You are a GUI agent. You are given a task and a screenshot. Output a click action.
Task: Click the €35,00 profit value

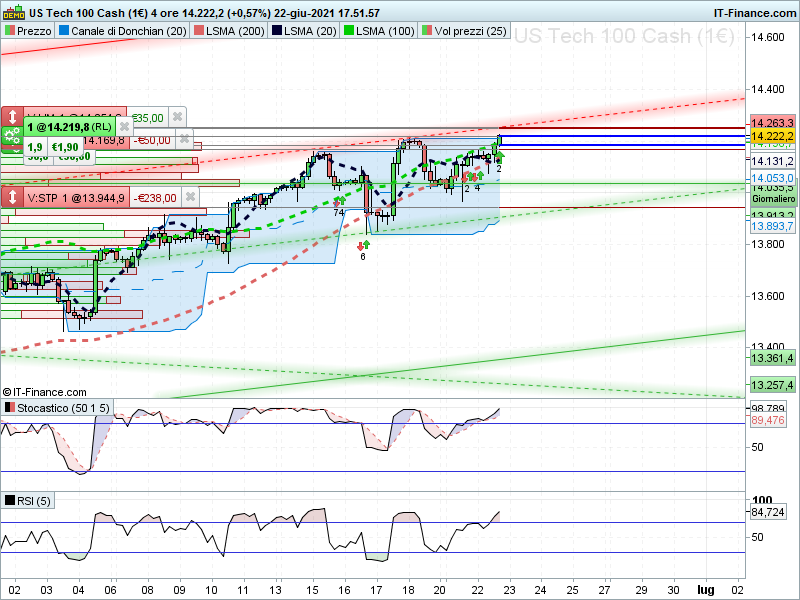point(147,118)
